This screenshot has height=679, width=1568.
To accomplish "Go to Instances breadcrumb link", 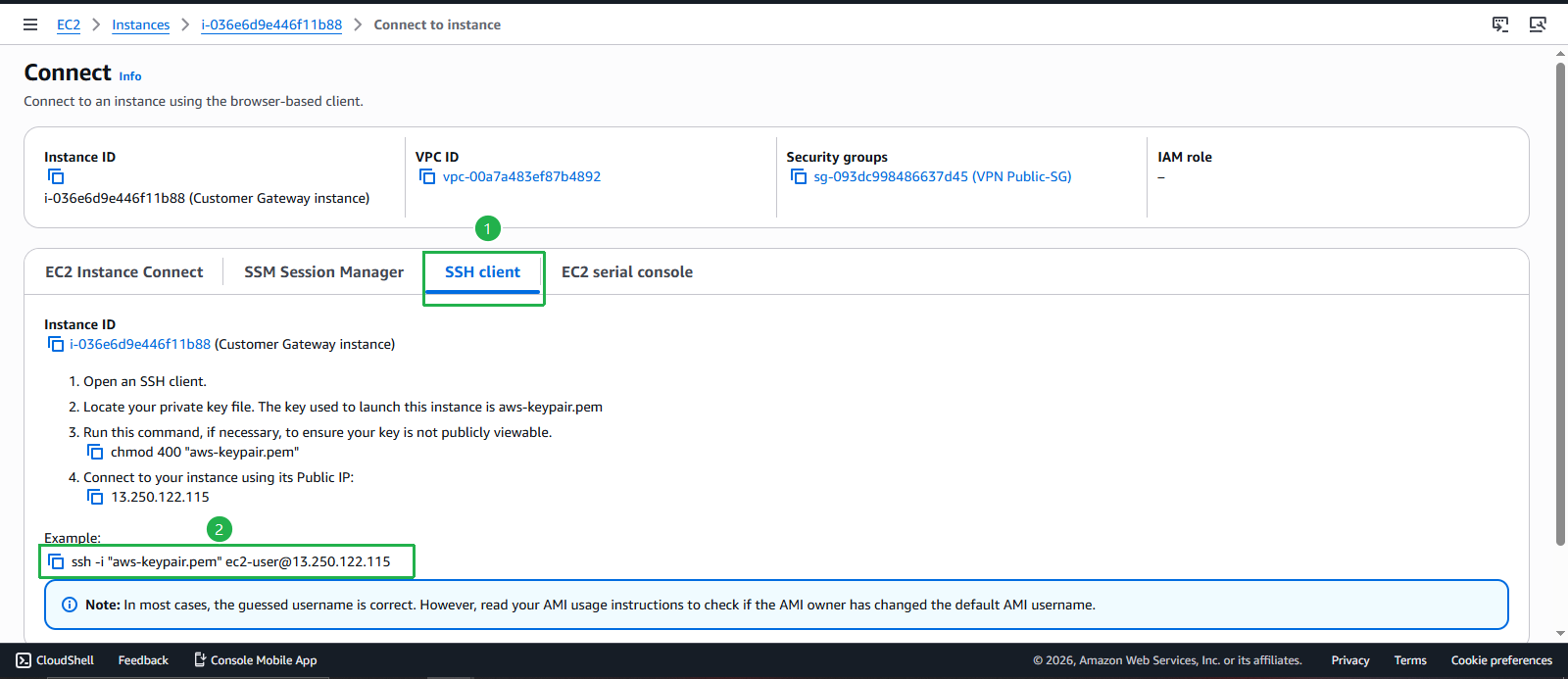I will click(x=140, y=24).
